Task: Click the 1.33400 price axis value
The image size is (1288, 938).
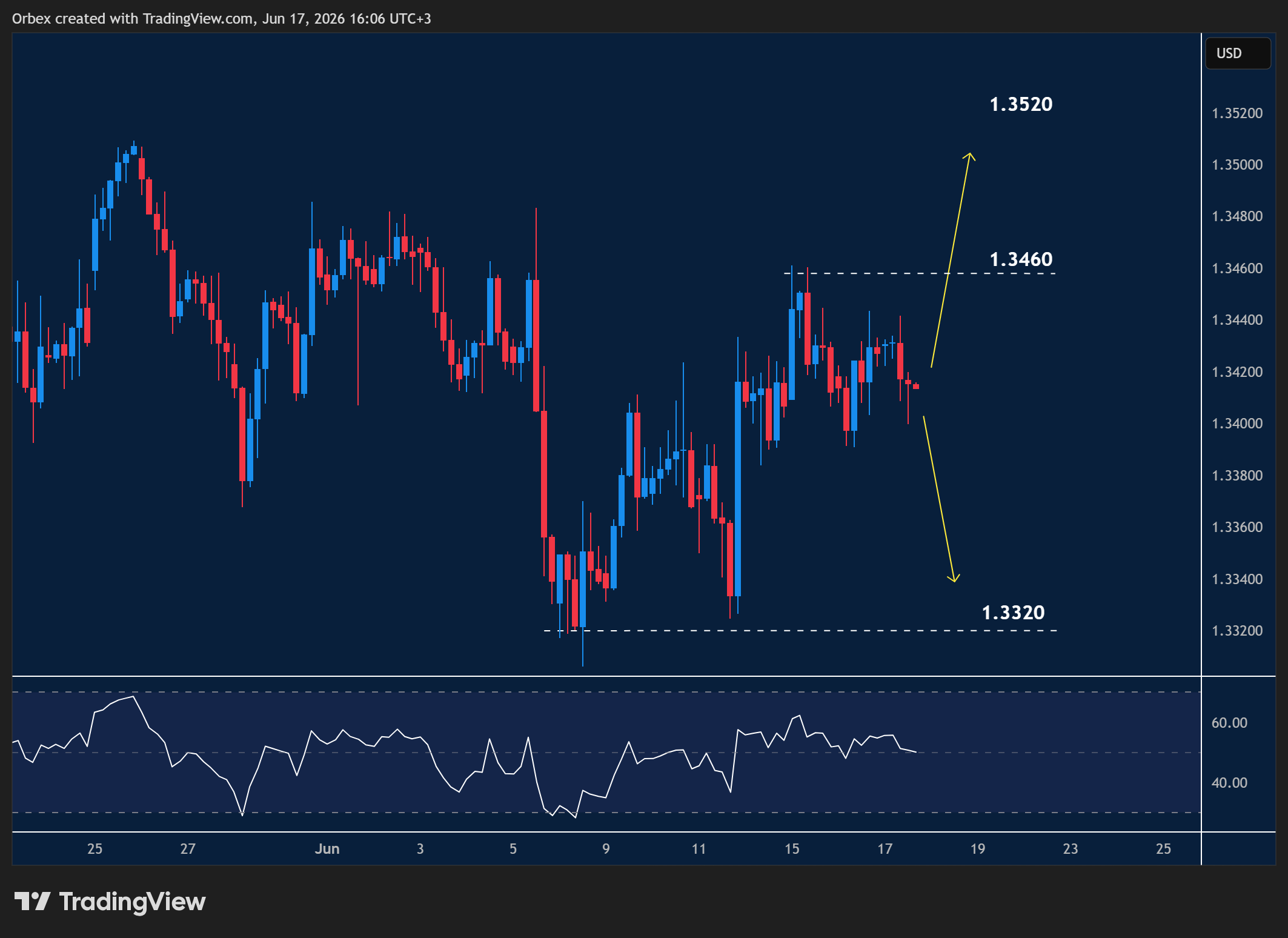Action: [x=1237, y=579]
